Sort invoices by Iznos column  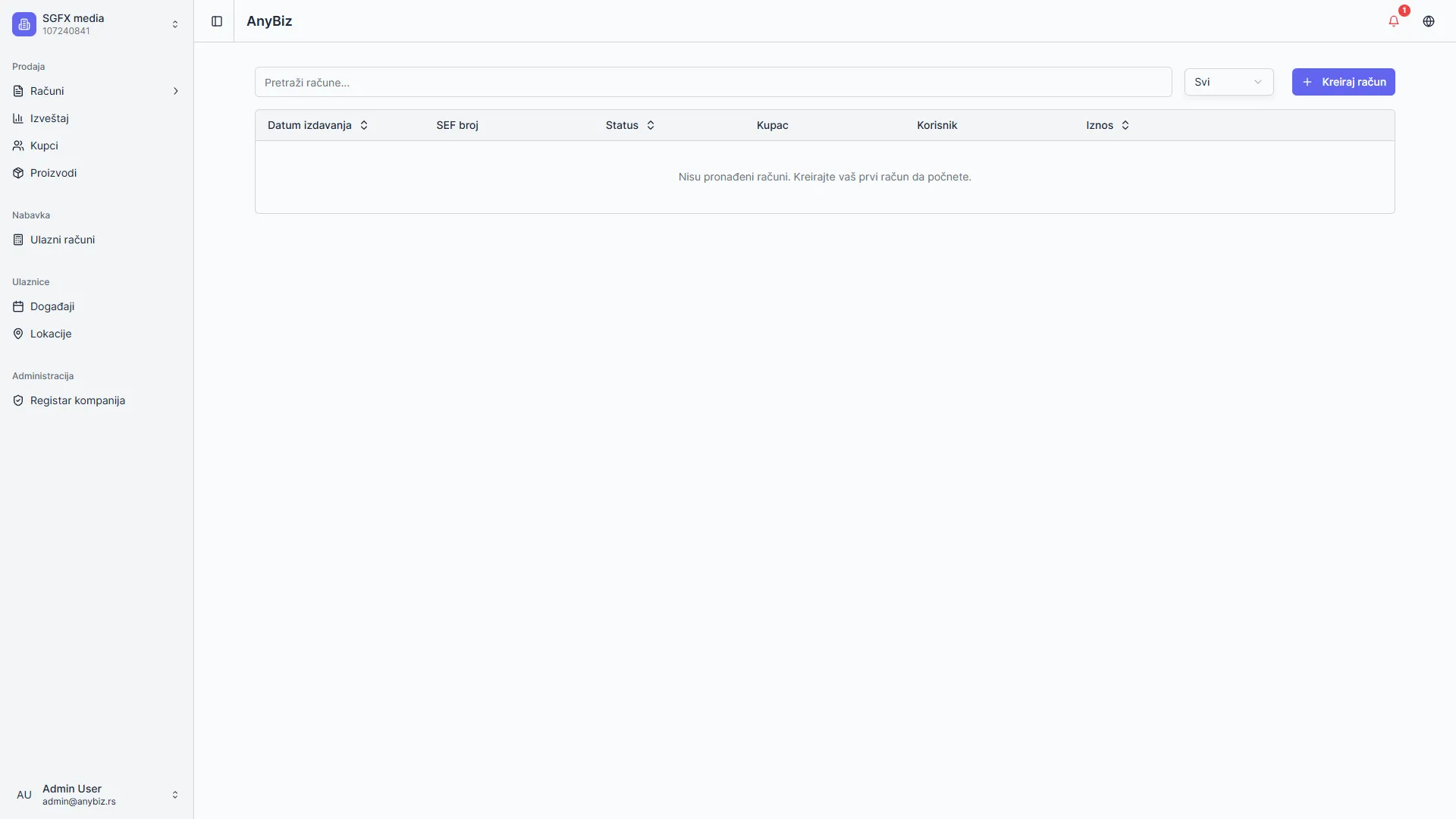click(x=1108, y=125)
